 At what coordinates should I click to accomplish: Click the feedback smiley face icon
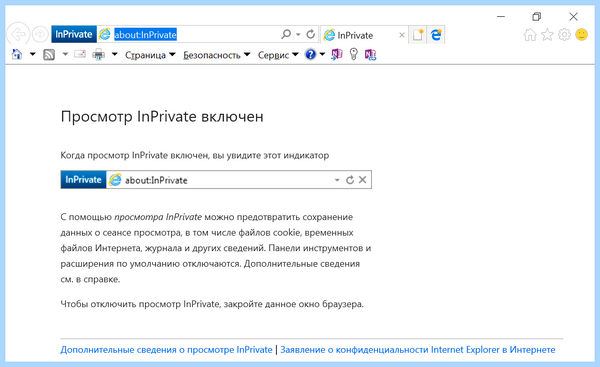pyautogui.click(x=582, y=35)
